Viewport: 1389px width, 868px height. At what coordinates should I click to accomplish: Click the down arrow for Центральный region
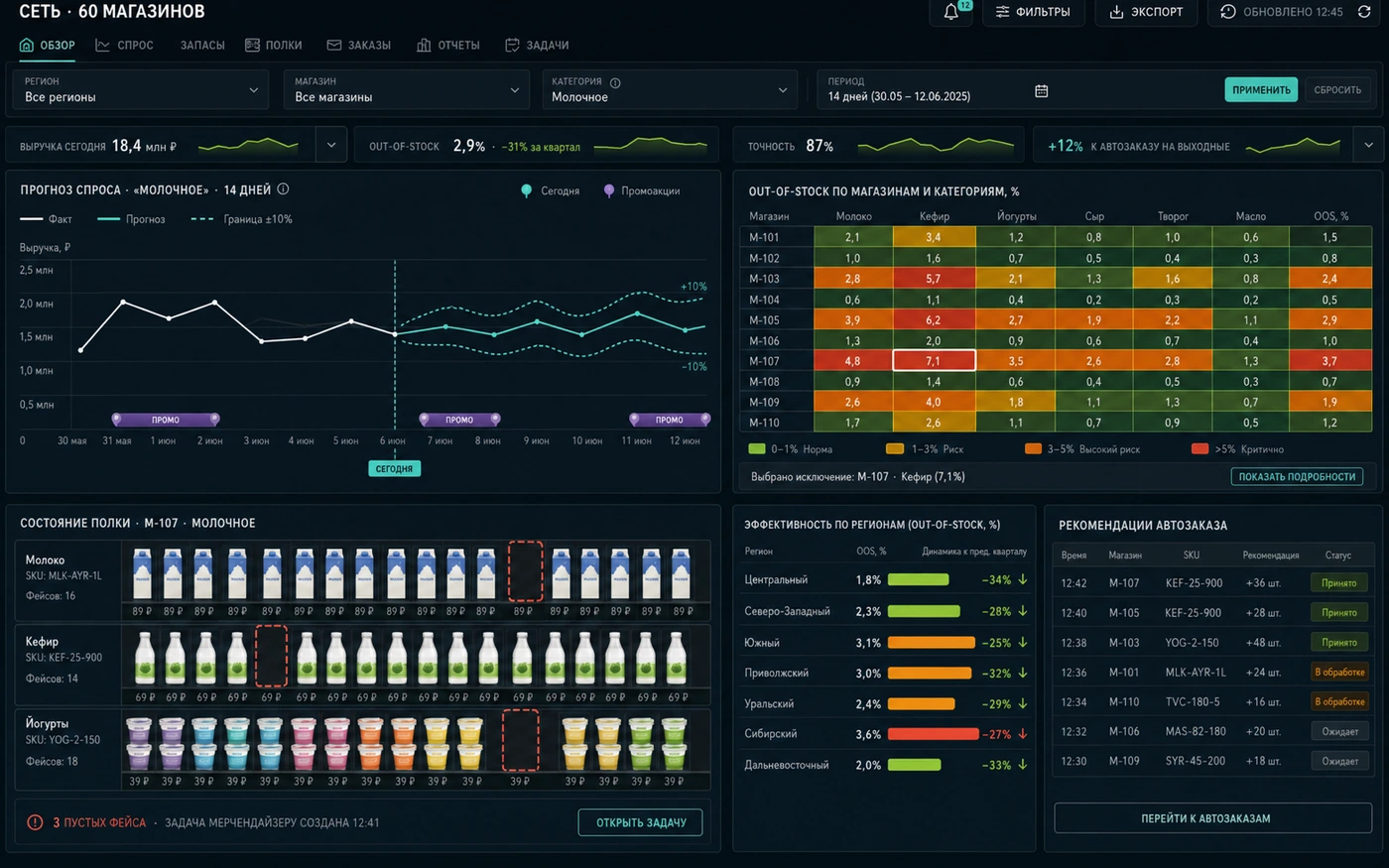(1023, 579)
